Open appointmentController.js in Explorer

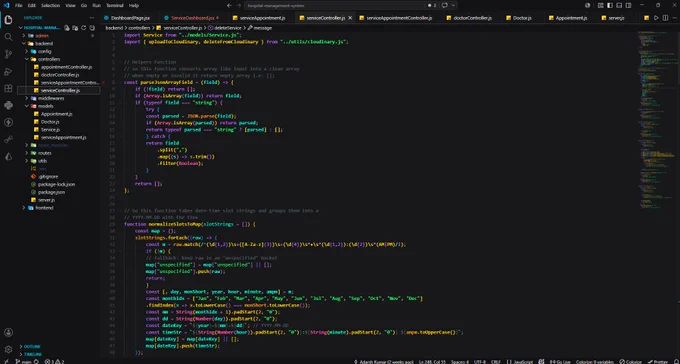[66, 67]
